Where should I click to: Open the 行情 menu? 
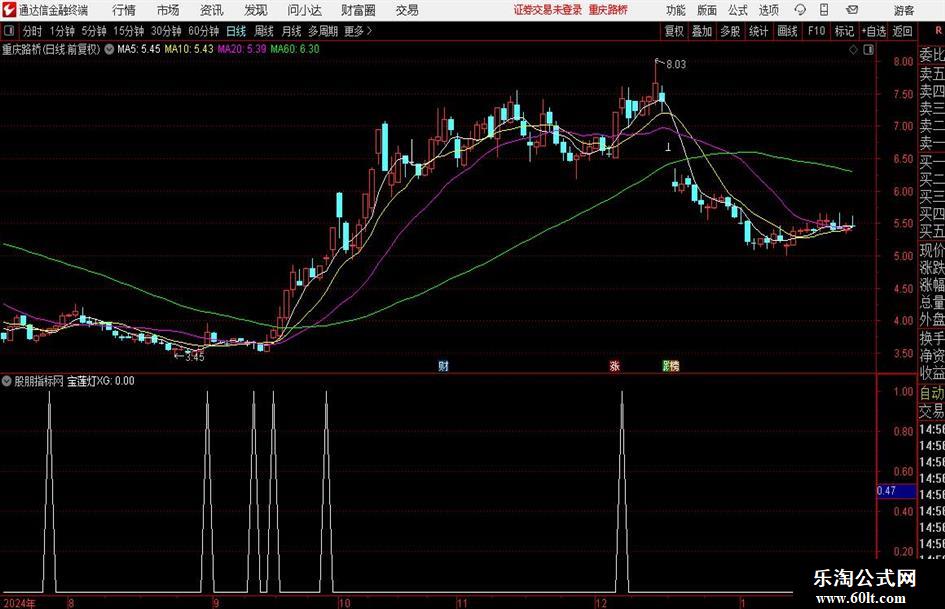tap(124, 10)
